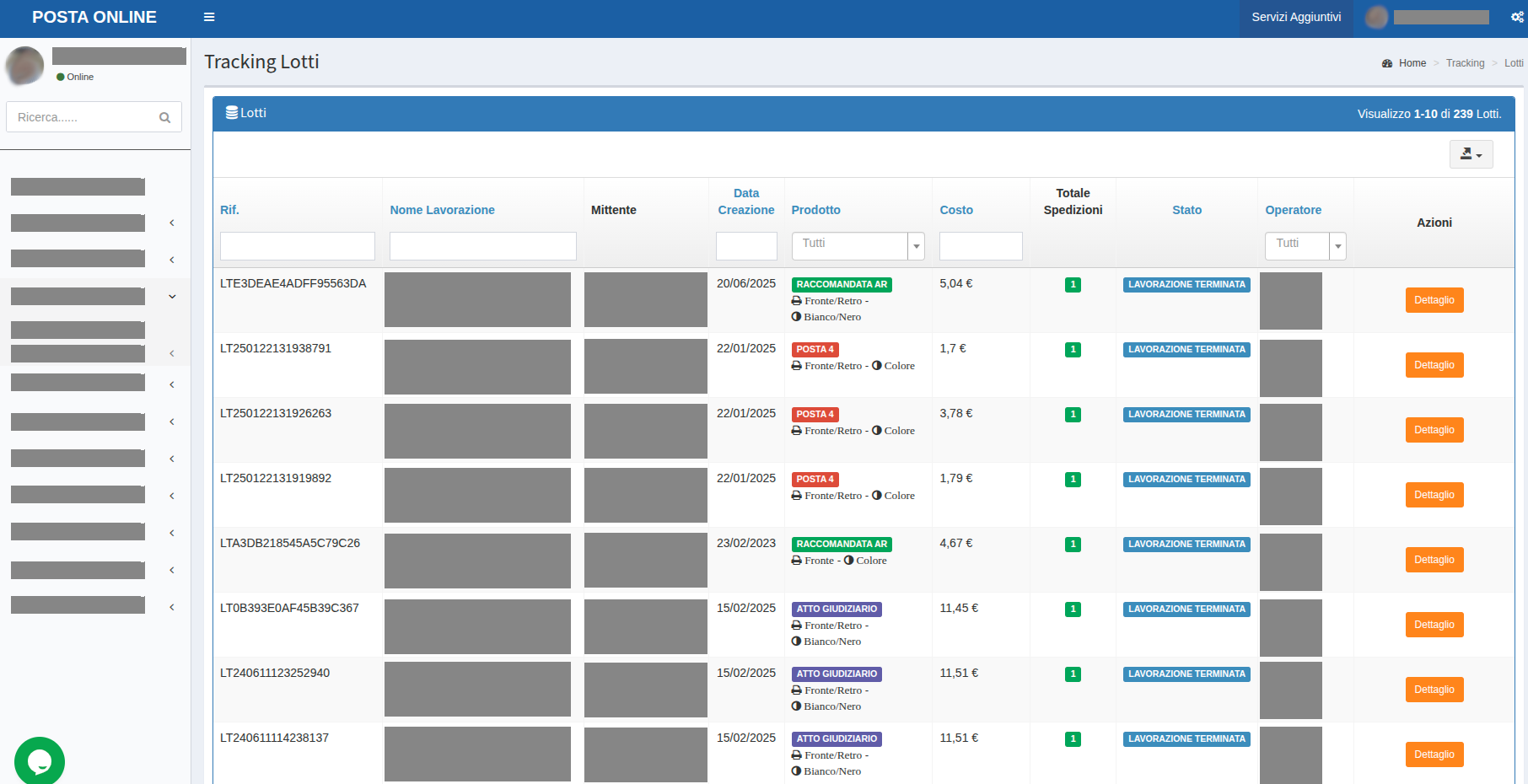Expand the first collapsed sidebar menu chevron

(172, 222)
